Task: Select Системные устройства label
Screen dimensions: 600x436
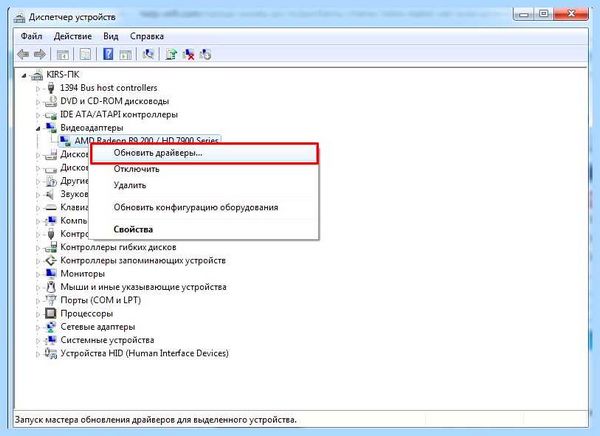Action: click(107, 340)
